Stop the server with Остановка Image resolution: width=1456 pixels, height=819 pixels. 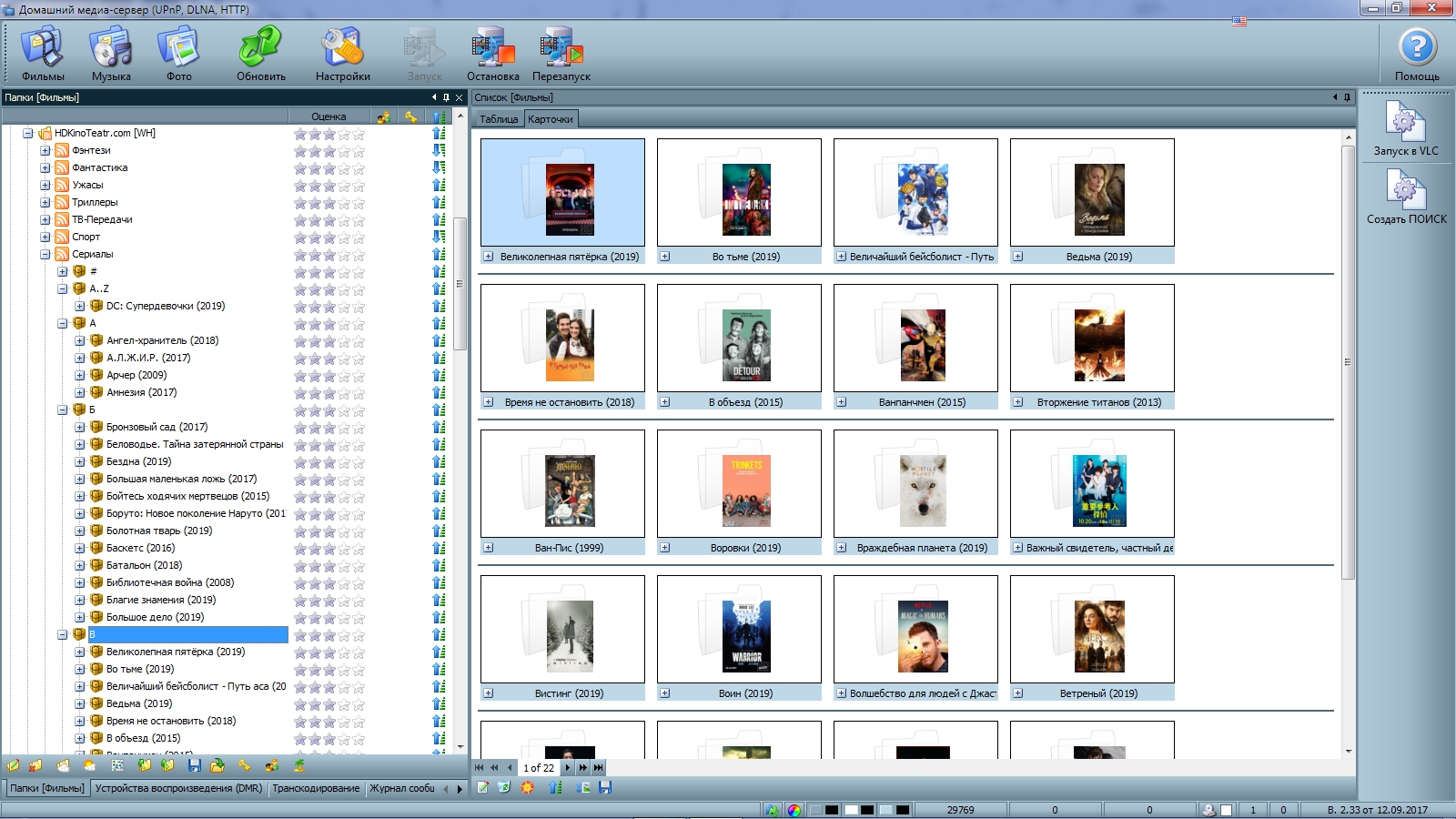coord(492,55)
